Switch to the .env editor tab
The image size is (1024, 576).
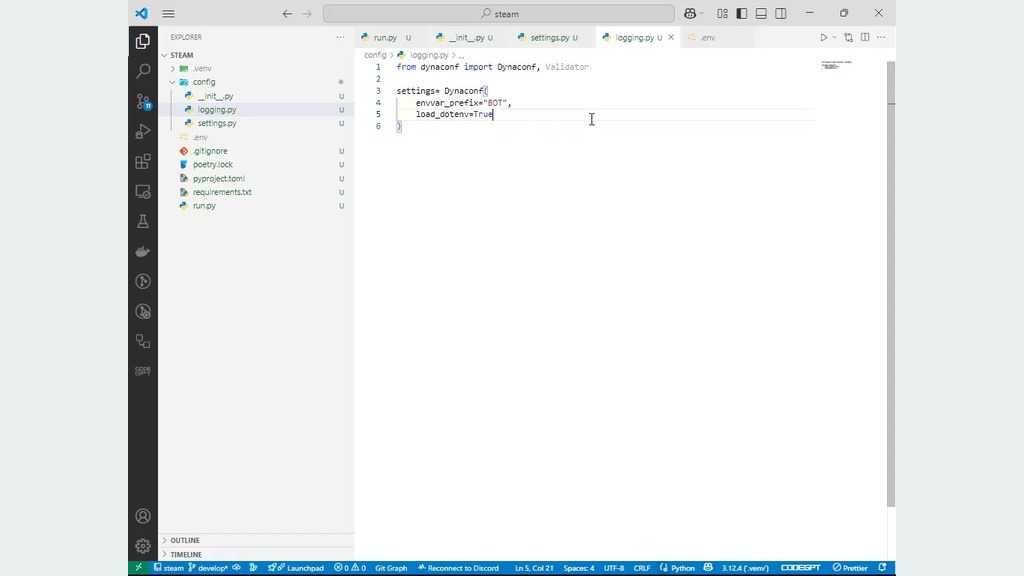[707, 38]
